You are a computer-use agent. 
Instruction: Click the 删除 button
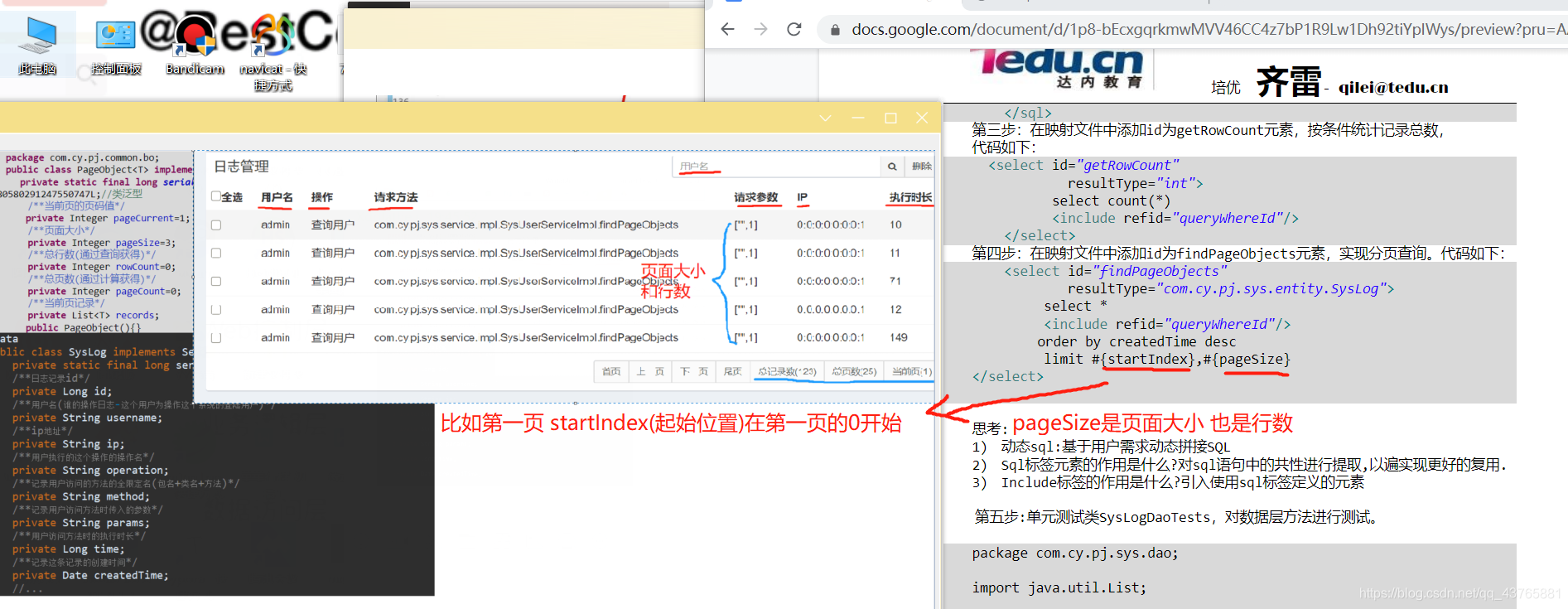[x=921, y=167]
